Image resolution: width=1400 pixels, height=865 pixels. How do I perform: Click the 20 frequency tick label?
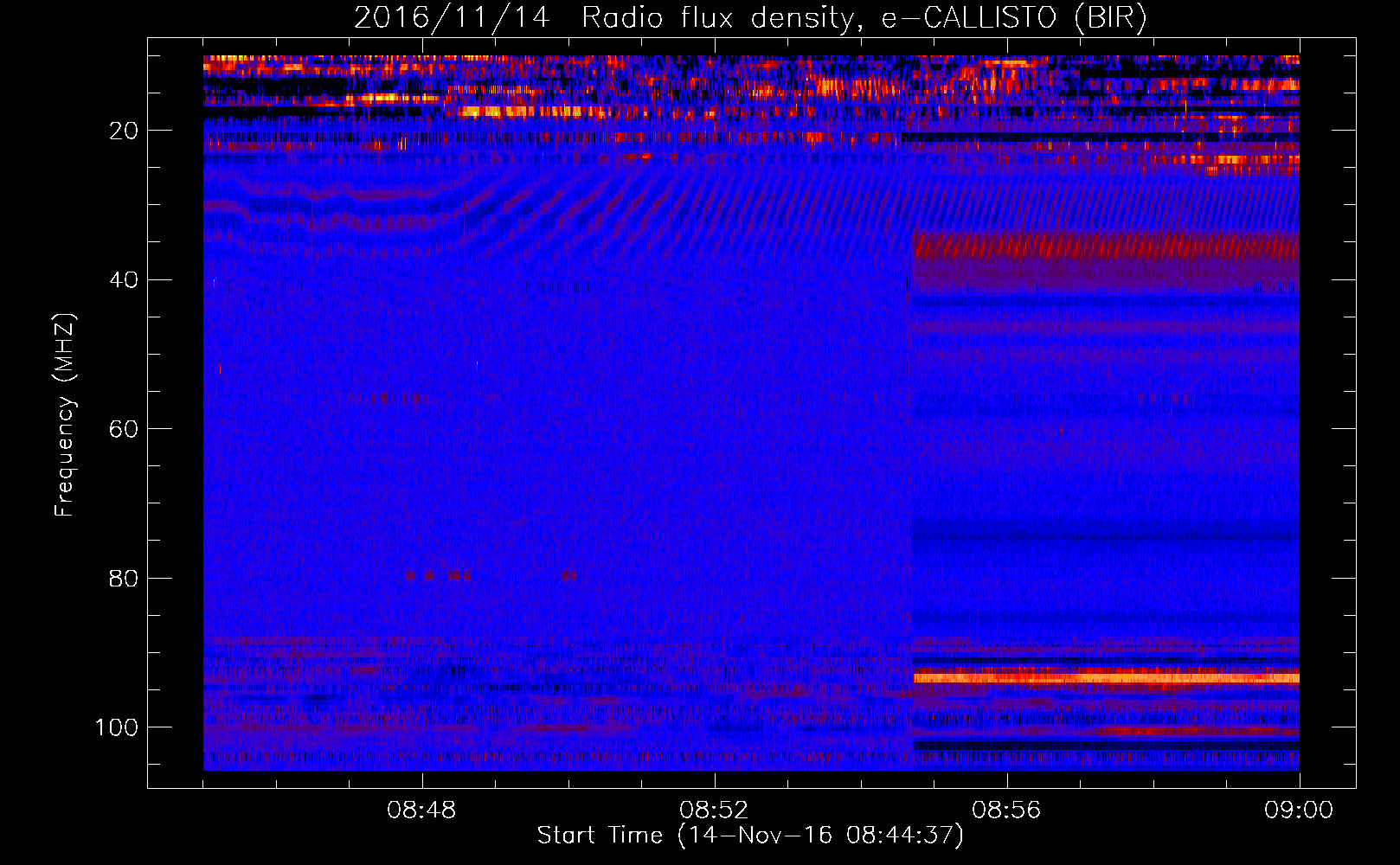coord(124,131)
